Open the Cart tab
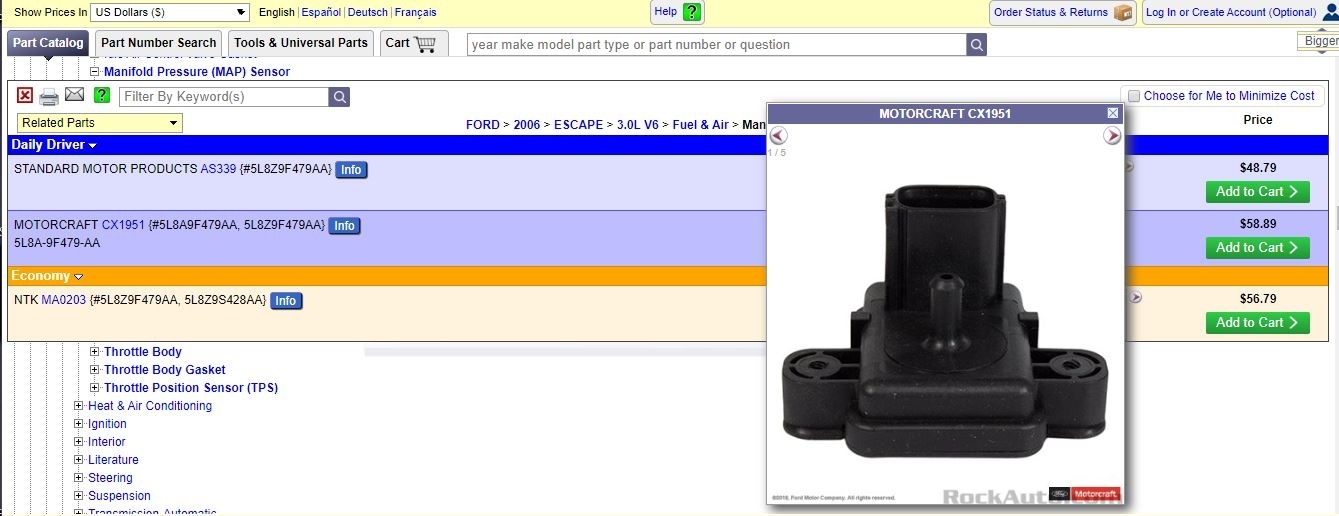Viewport: 1339px width, 516px height. [x=414, y=43]
